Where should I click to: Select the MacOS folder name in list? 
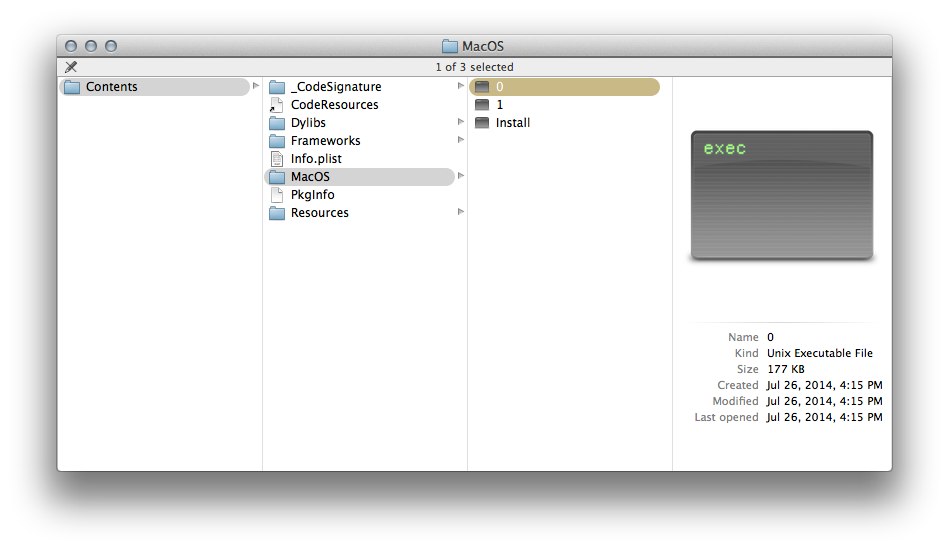coord(310,177)
